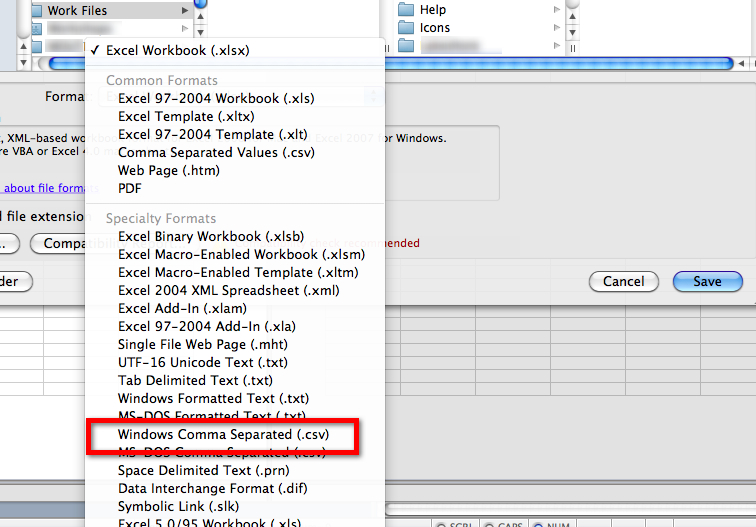Screen dimensions: 756x527
Task: Select the Work Files folder
Action: coord(111,10)
